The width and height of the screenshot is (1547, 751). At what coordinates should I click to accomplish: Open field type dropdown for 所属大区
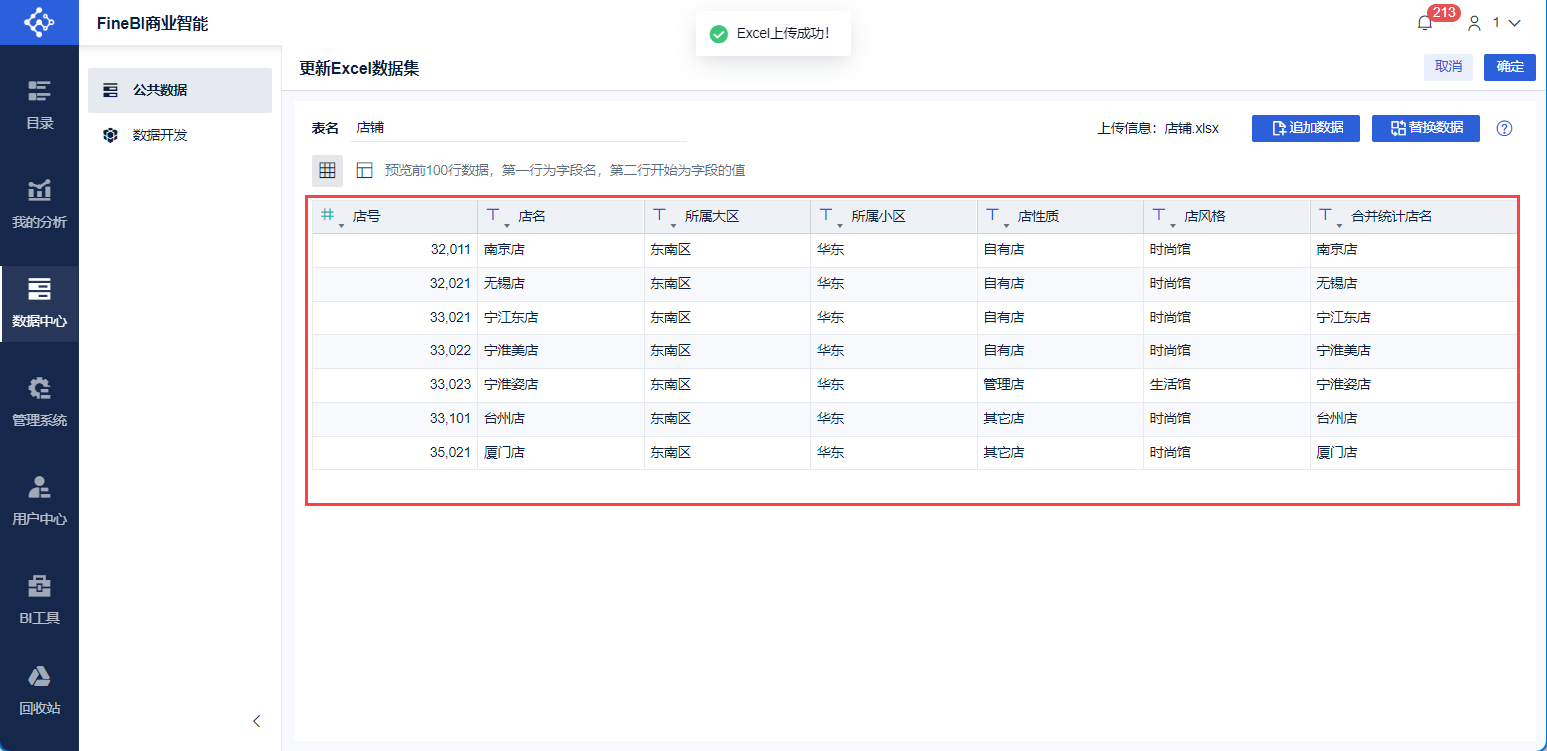tap(674, 226)
